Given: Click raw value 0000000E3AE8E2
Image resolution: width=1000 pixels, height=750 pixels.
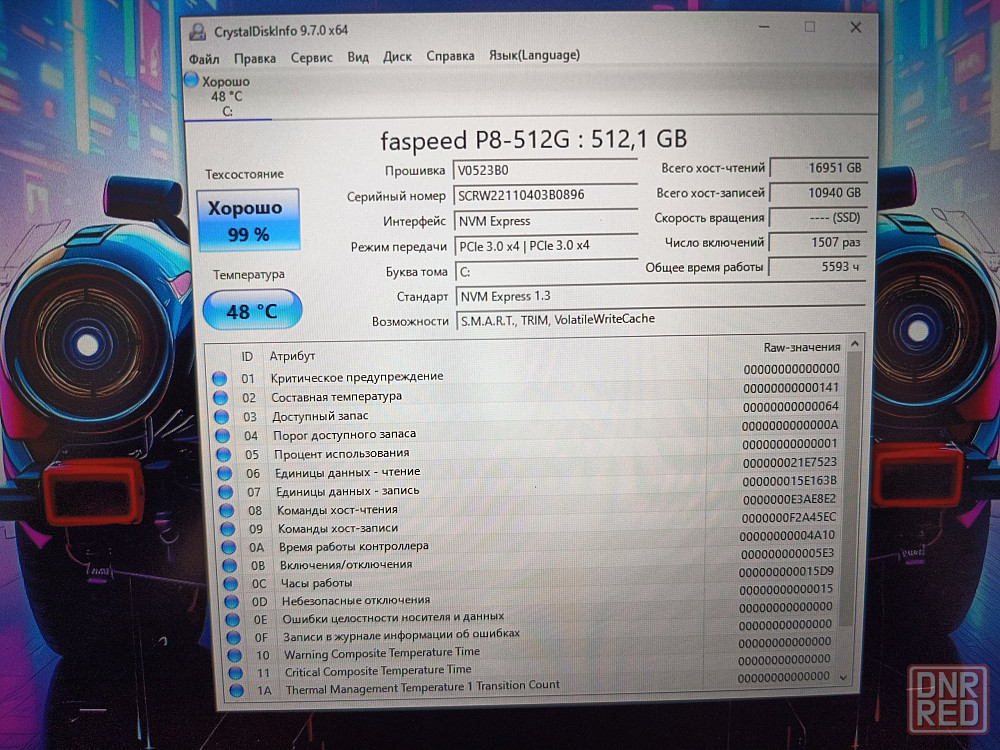Looking at the screenshot, I should point(789,499).
